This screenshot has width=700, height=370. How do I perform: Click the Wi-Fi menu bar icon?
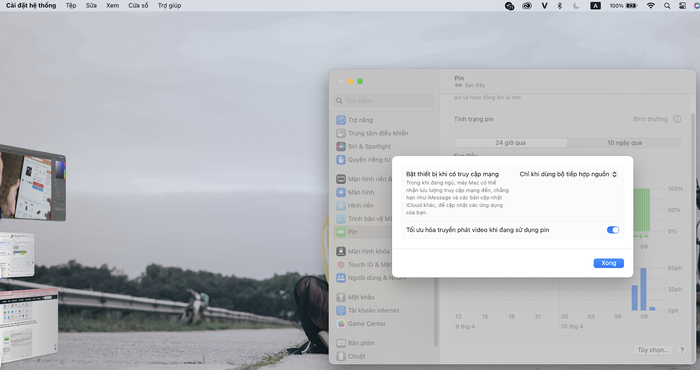tap(651, 6)
